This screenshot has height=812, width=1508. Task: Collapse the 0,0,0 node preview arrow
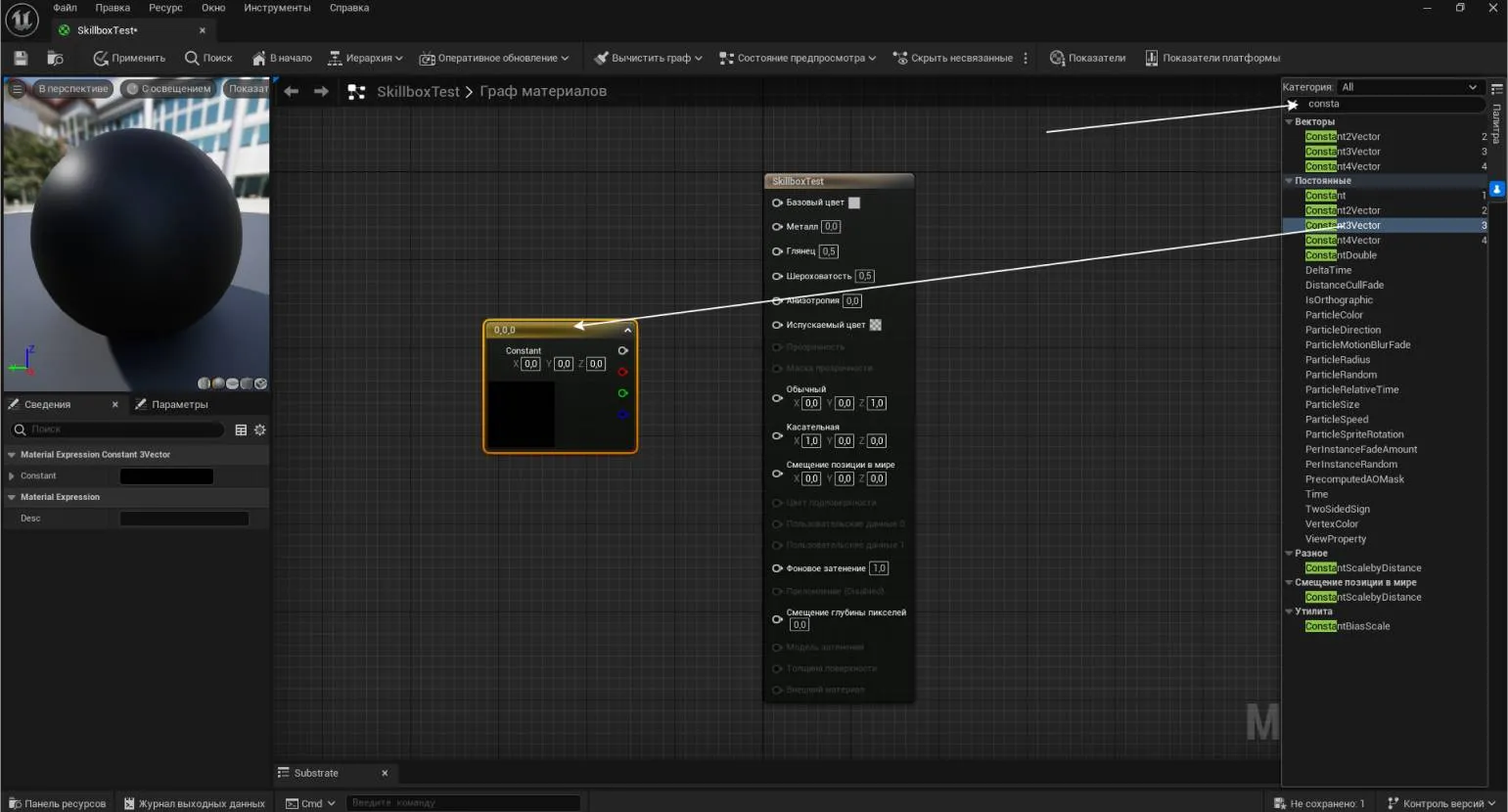[627, 331]
